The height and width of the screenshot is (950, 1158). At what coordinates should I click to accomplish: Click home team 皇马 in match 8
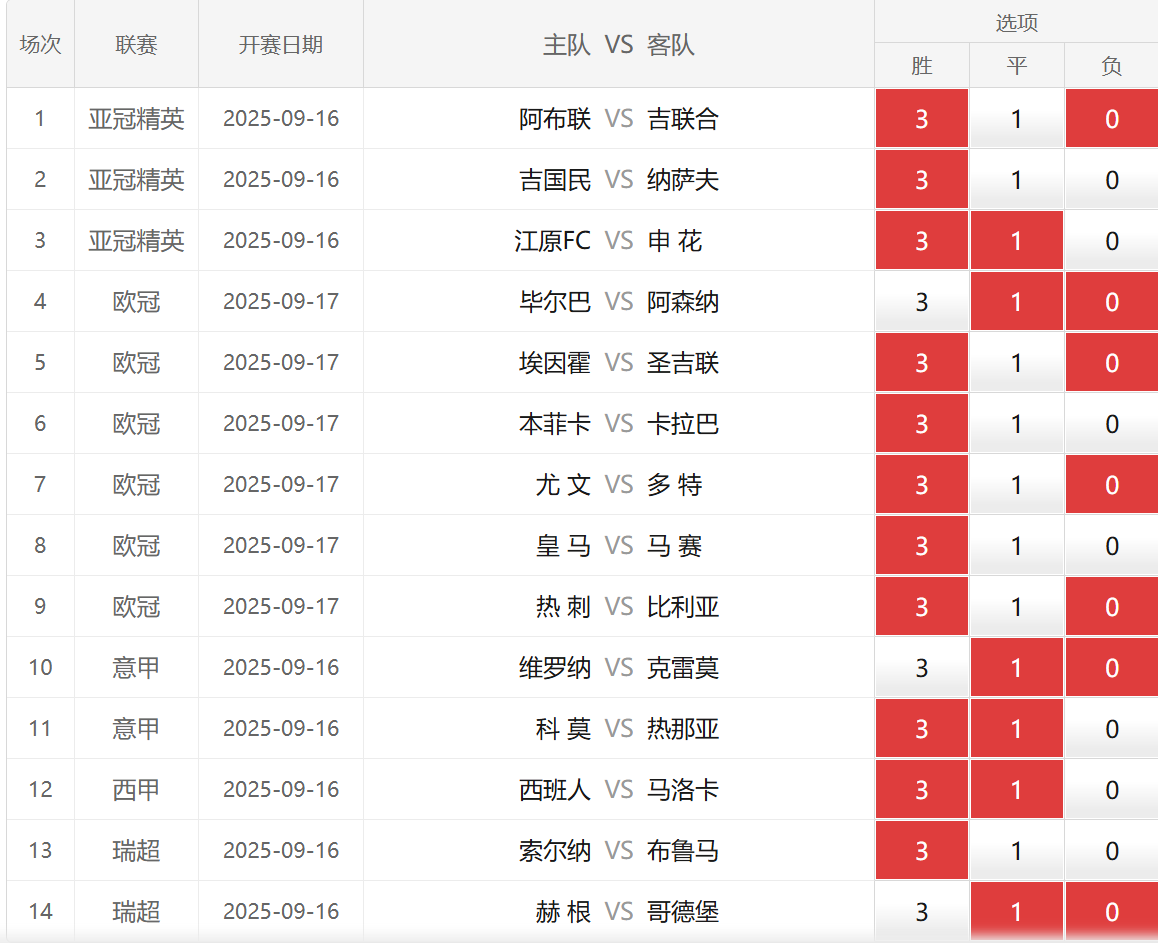pos(563,545)
